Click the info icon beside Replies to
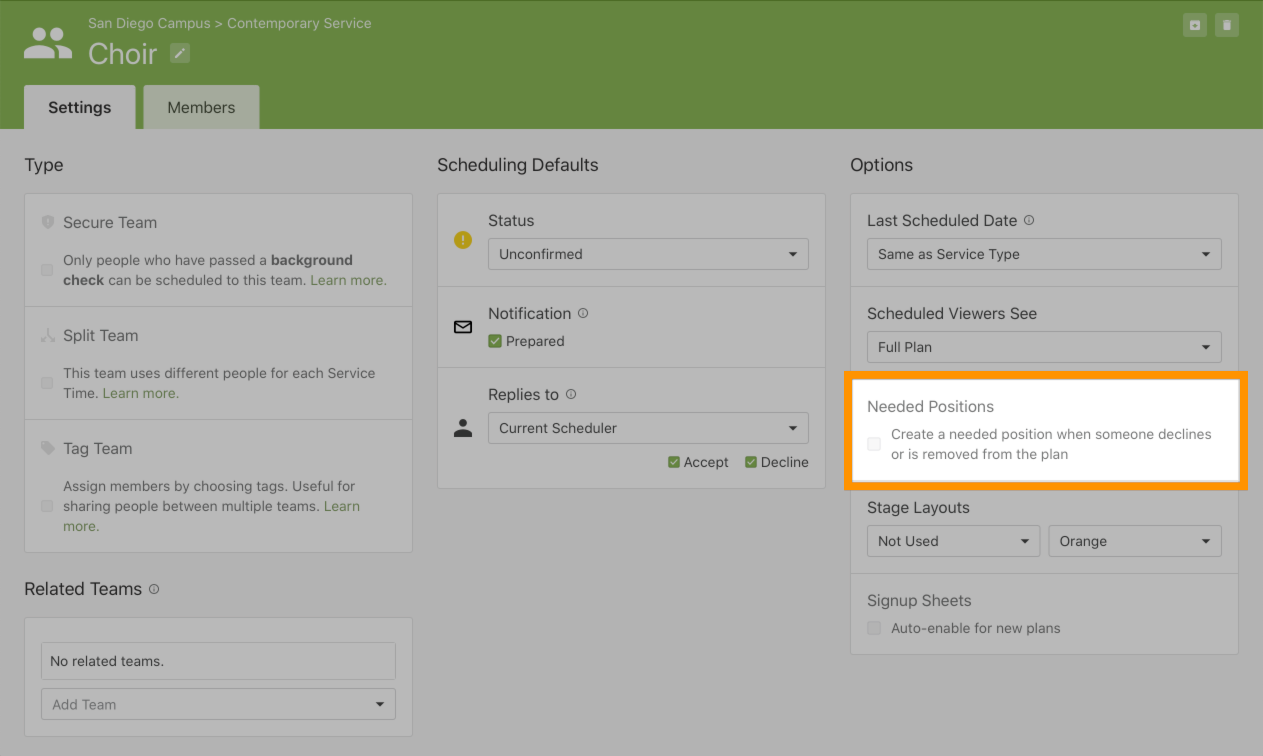Screen dimensions: 1263x756 [x=571, y=394]
